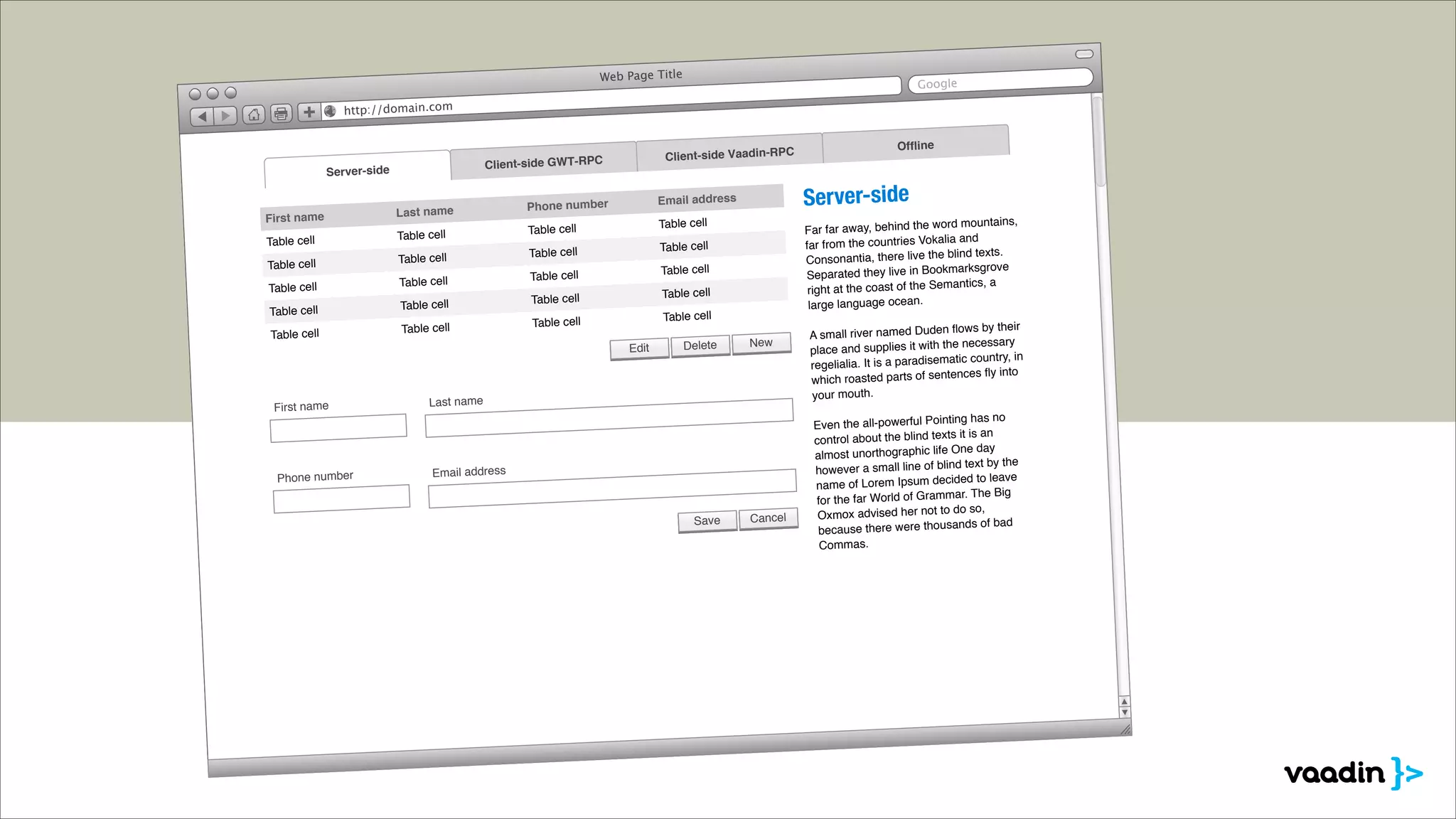
Task: Switch to Client-side GWT-RPC tab
Action: (x=543, y=162)
